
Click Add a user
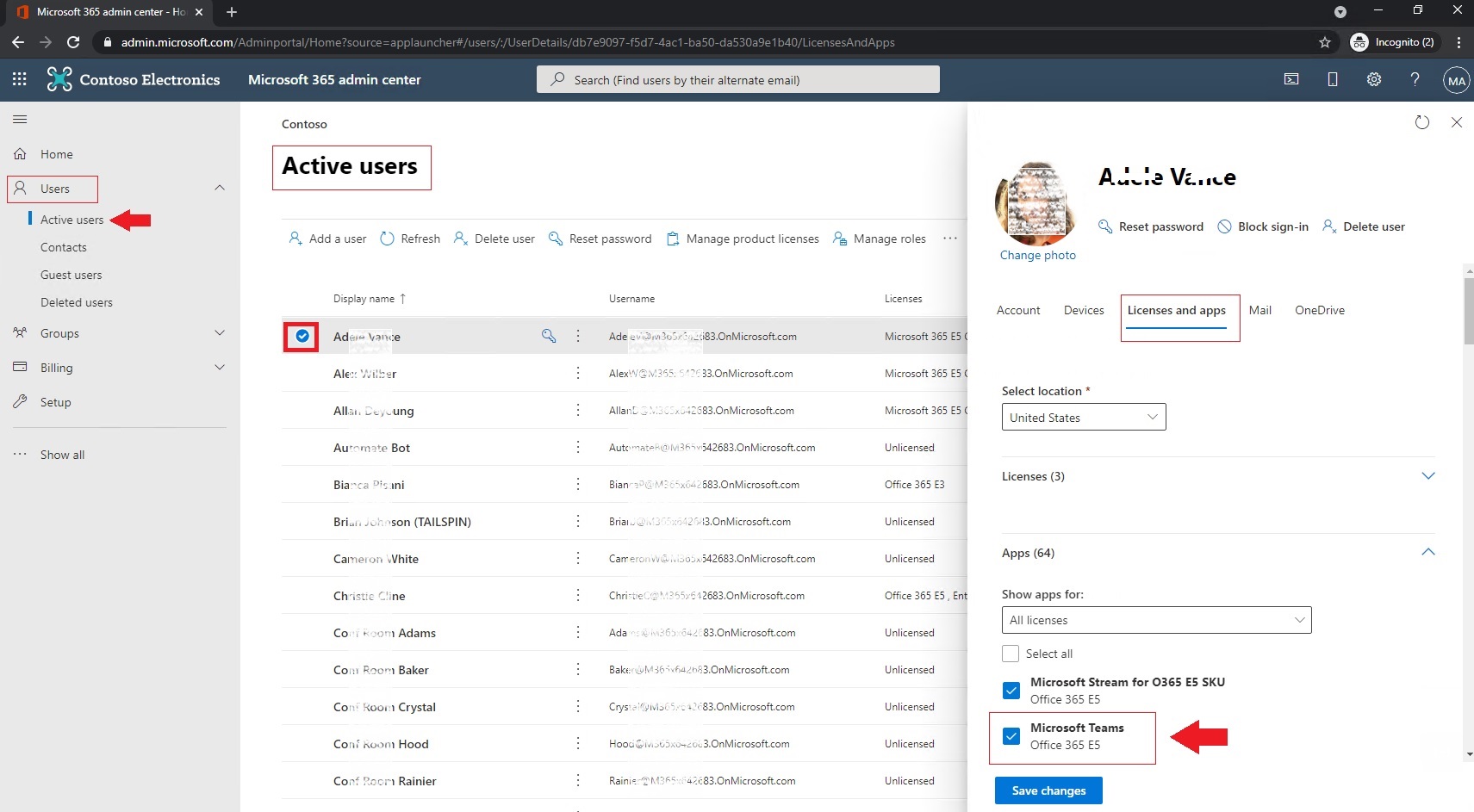point(327,239)
